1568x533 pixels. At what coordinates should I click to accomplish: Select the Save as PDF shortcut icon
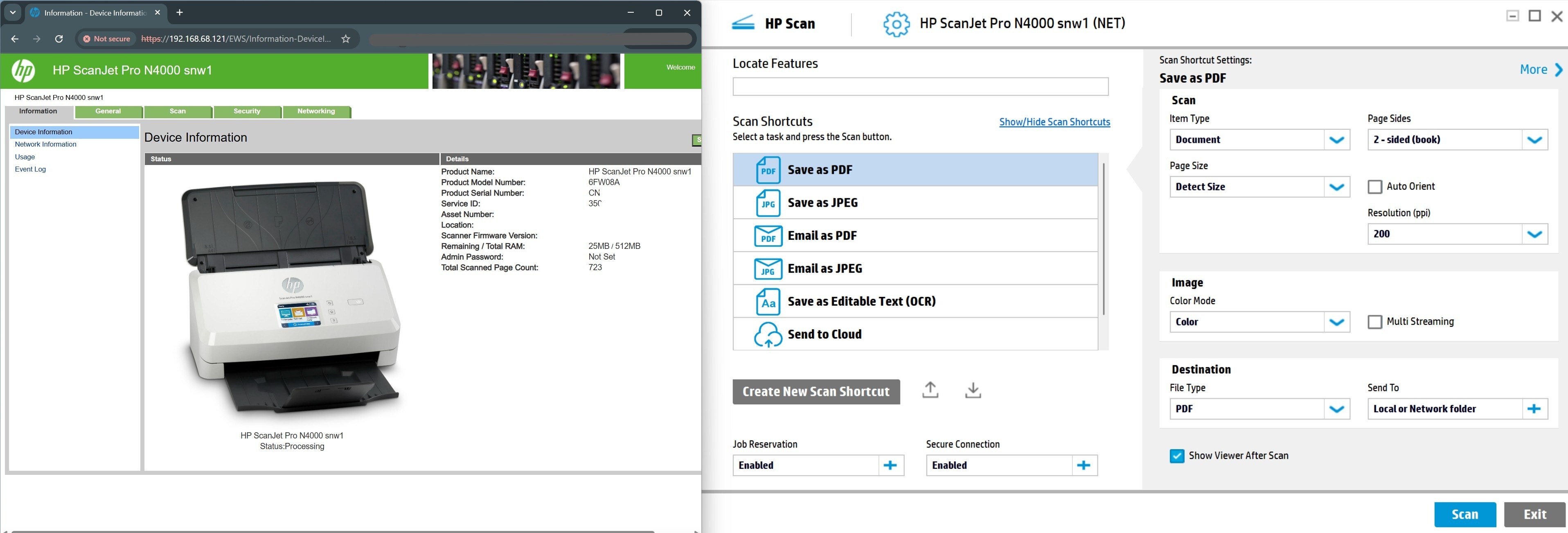click(768, 170)
